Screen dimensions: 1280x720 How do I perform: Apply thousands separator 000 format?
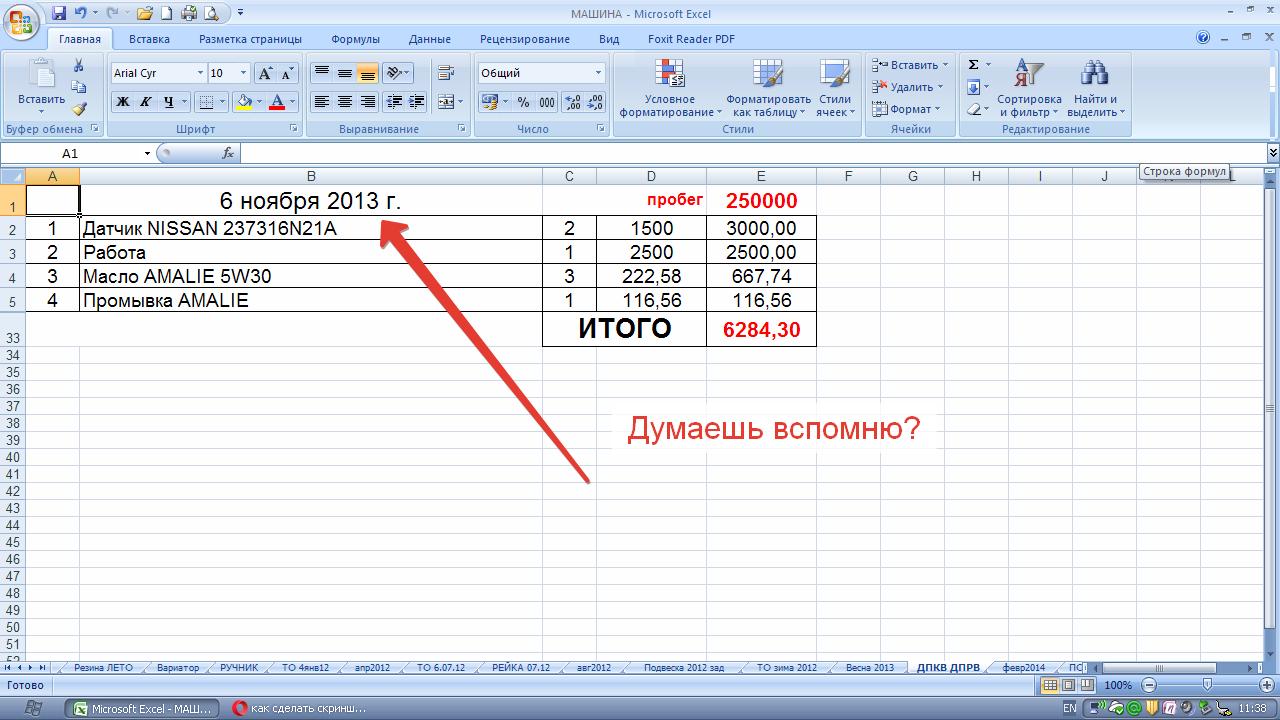[547, 102]
